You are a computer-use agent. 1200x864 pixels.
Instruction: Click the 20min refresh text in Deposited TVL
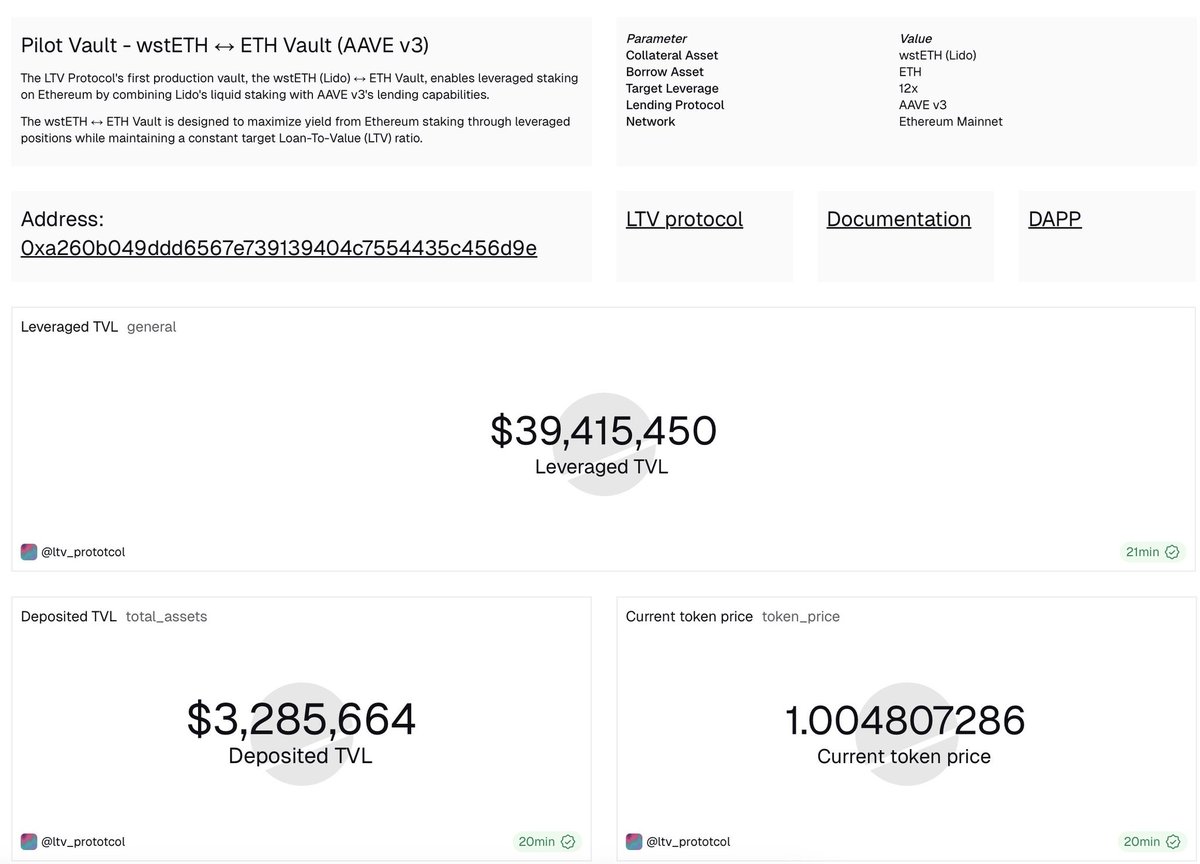[537, 842]
